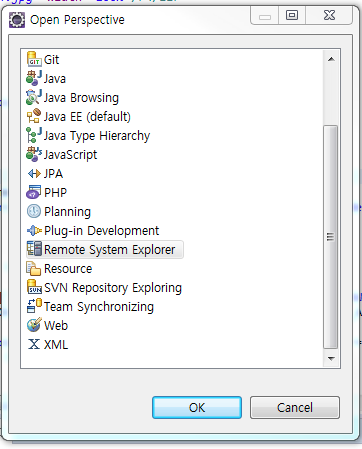The image size is (362, 449).
Task: Select the "Java" perspective entry
Action: [55, 79]
